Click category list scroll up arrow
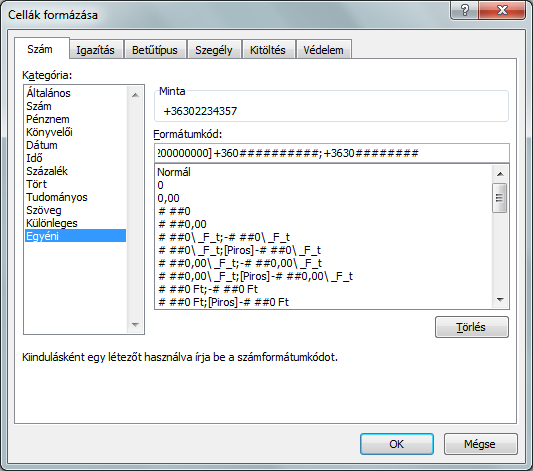Image resolution: width=533 pixels, height=471 pixels. [x=135, y=95]
